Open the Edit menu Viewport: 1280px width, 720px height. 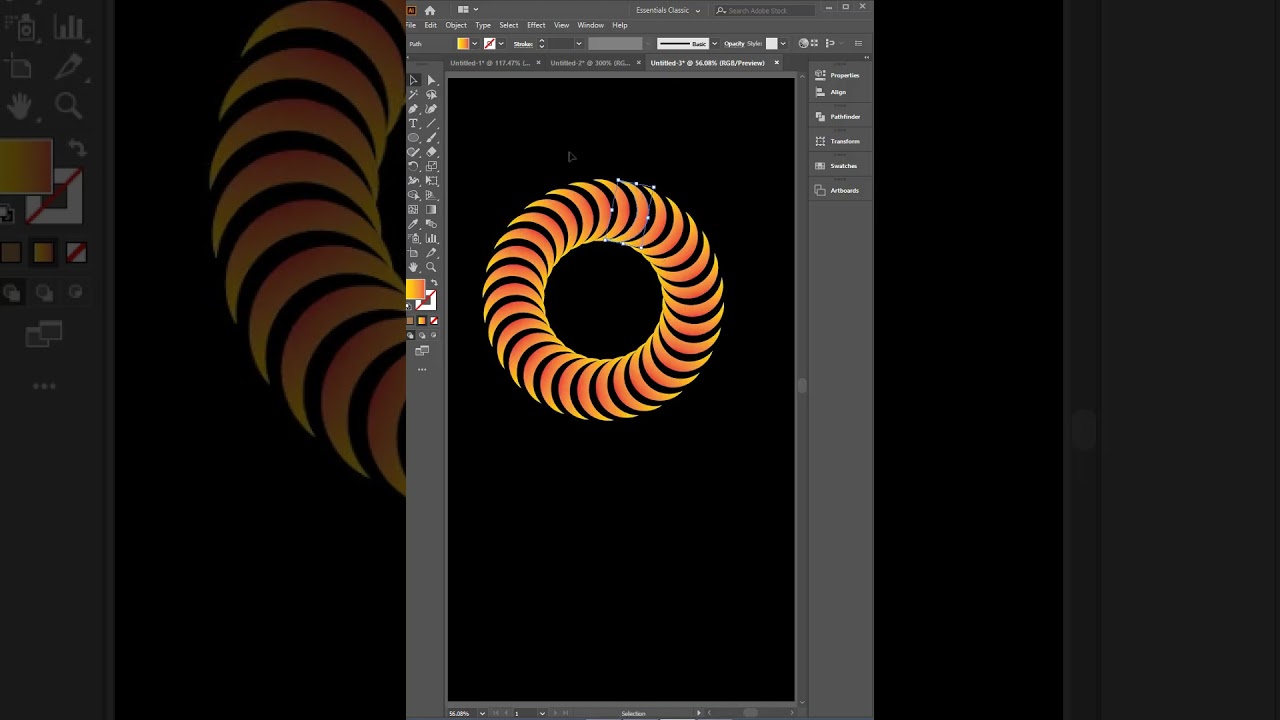[430, 25]
